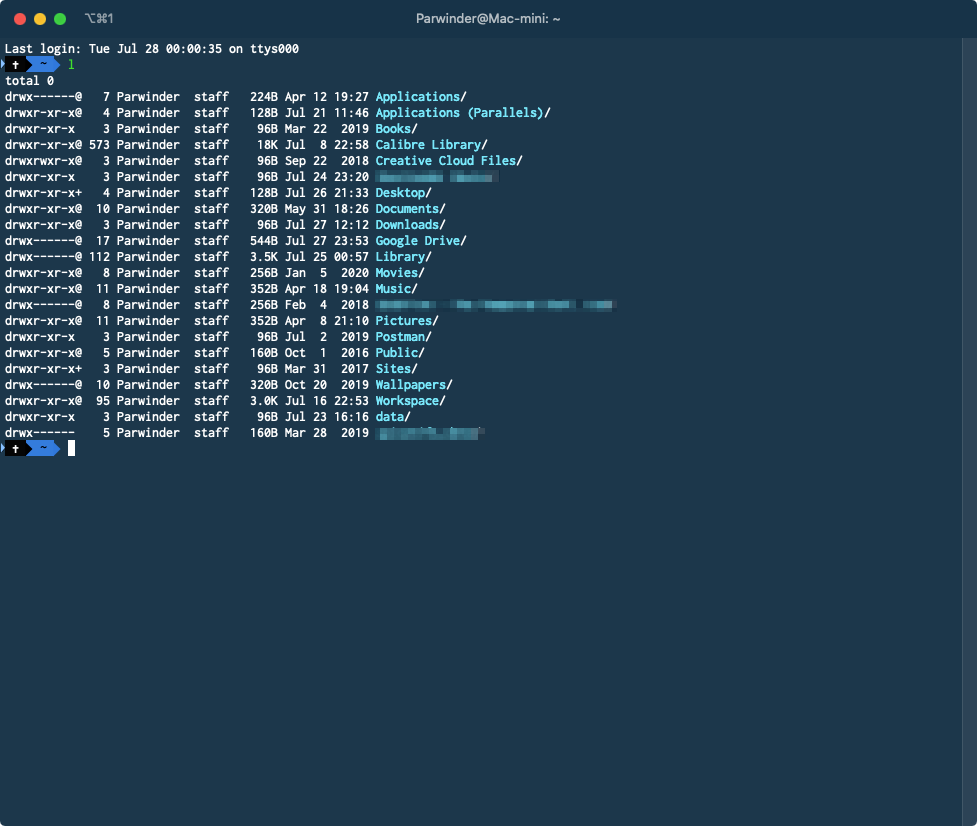977x826 pixels.
Task: Click the date 'Jan 5 2020' in the Movies row
Action: point(326,273)
